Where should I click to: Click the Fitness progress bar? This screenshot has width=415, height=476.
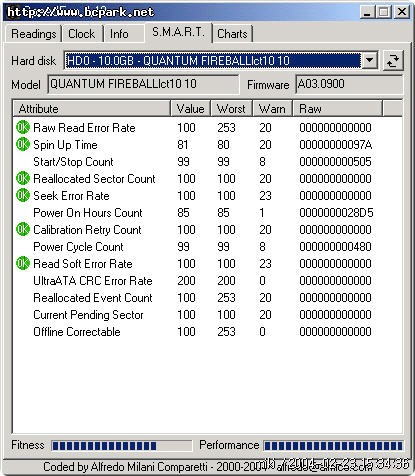click(122, 445)
